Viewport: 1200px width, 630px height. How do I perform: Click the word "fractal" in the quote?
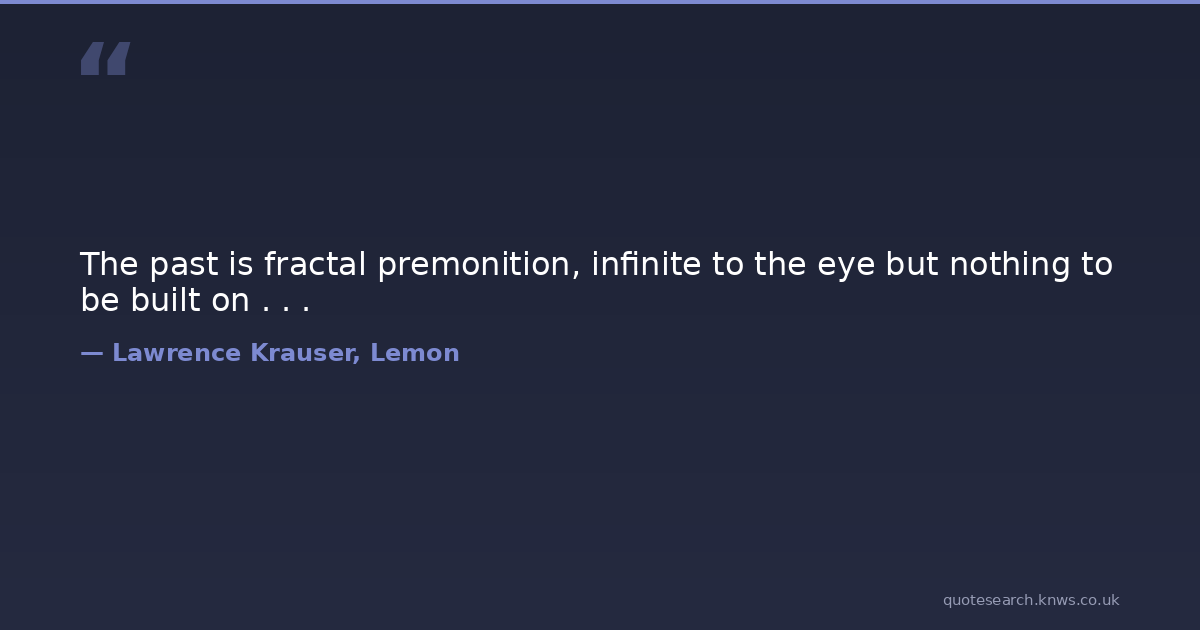316,265
